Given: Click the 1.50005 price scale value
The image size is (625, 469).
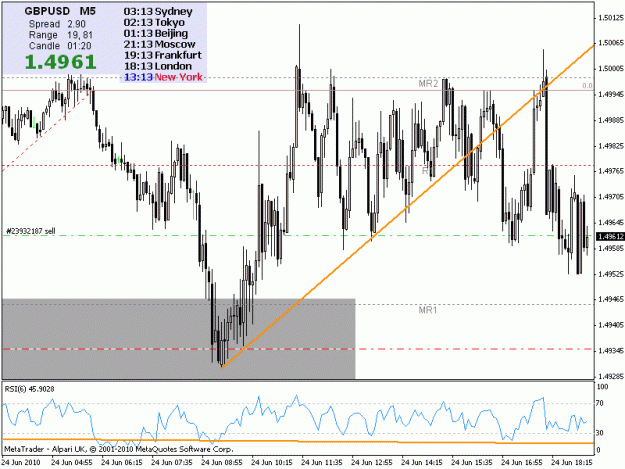Looking at the screenshot, I should click(x=611, y=69).
